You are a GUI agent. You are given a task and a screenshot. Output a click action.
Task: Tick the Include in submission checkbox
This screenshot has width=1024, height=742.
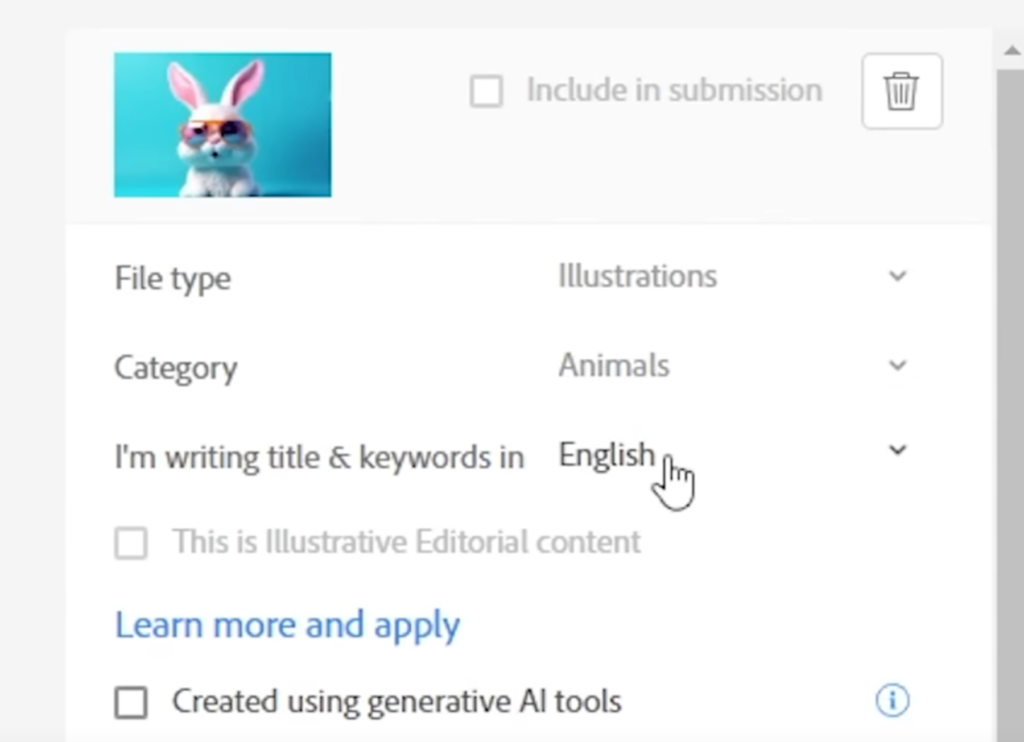point(486,92)
